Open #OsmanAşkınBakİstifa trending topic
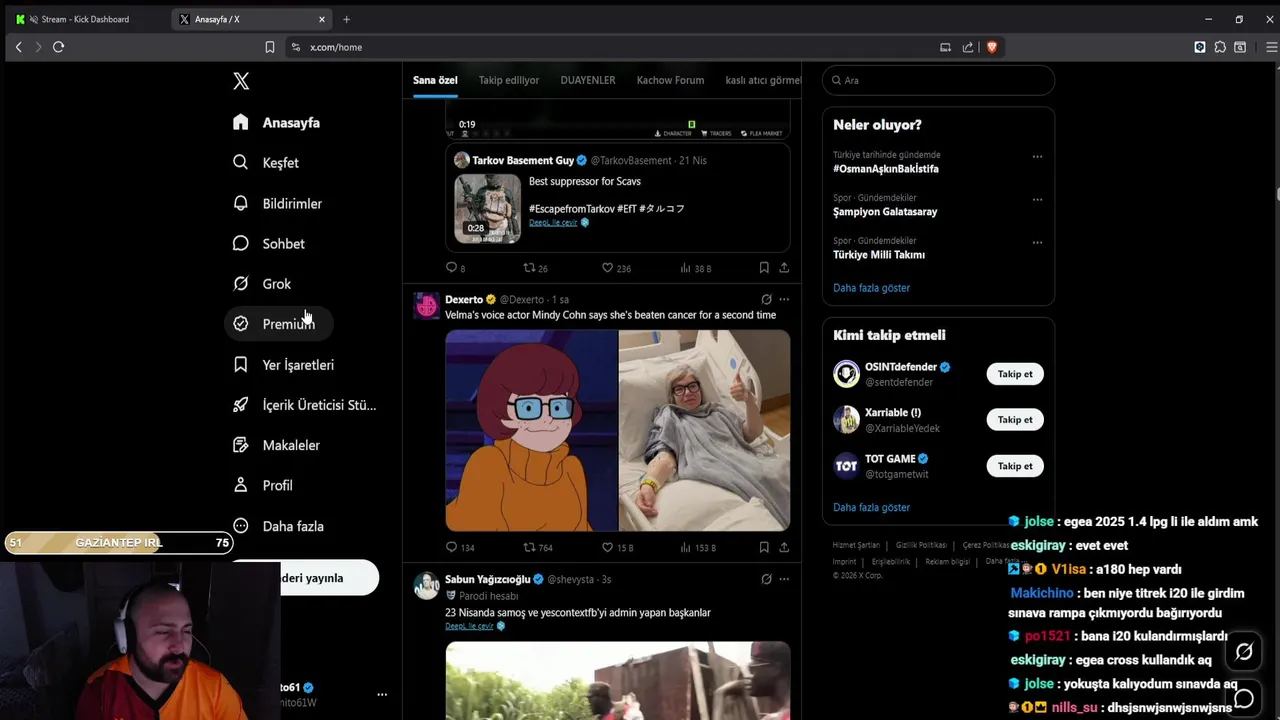 [x=885, y=169]
